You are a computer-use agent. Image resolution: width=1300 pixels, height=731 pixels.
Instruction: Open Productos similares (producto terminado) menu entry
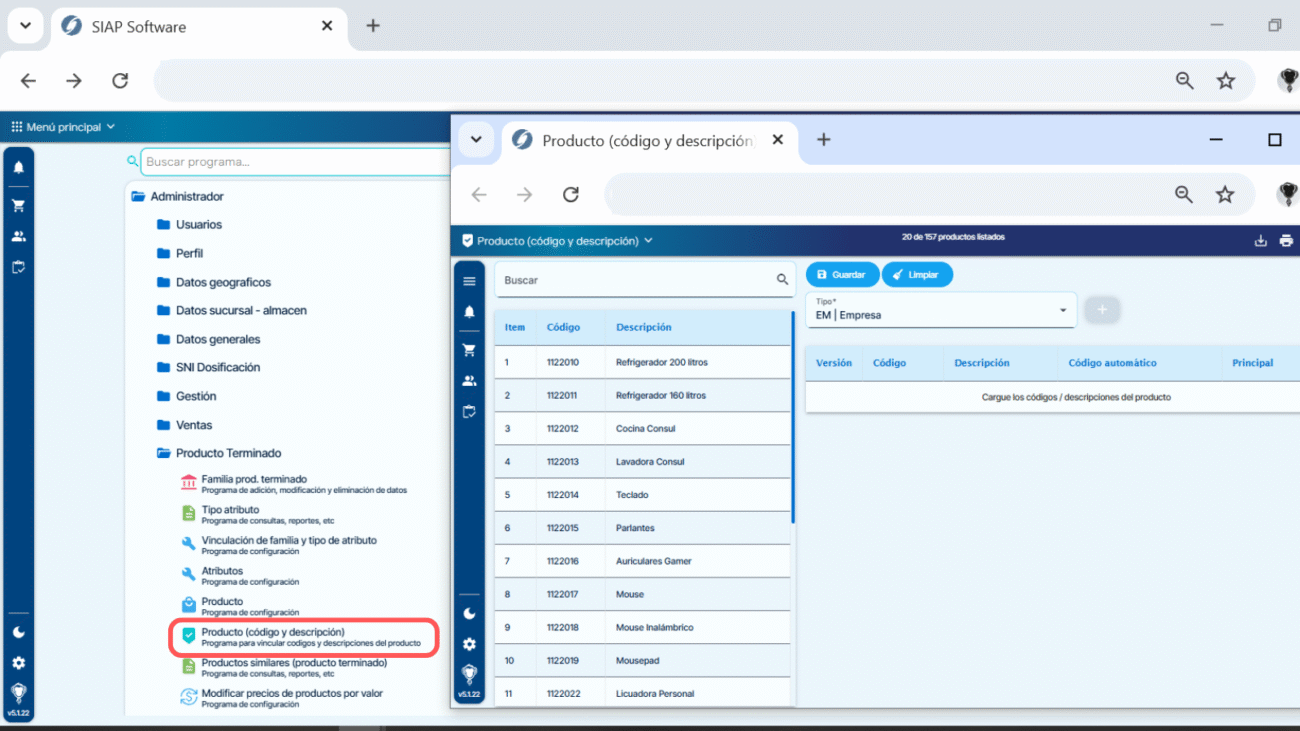click(x=293, y=663)
